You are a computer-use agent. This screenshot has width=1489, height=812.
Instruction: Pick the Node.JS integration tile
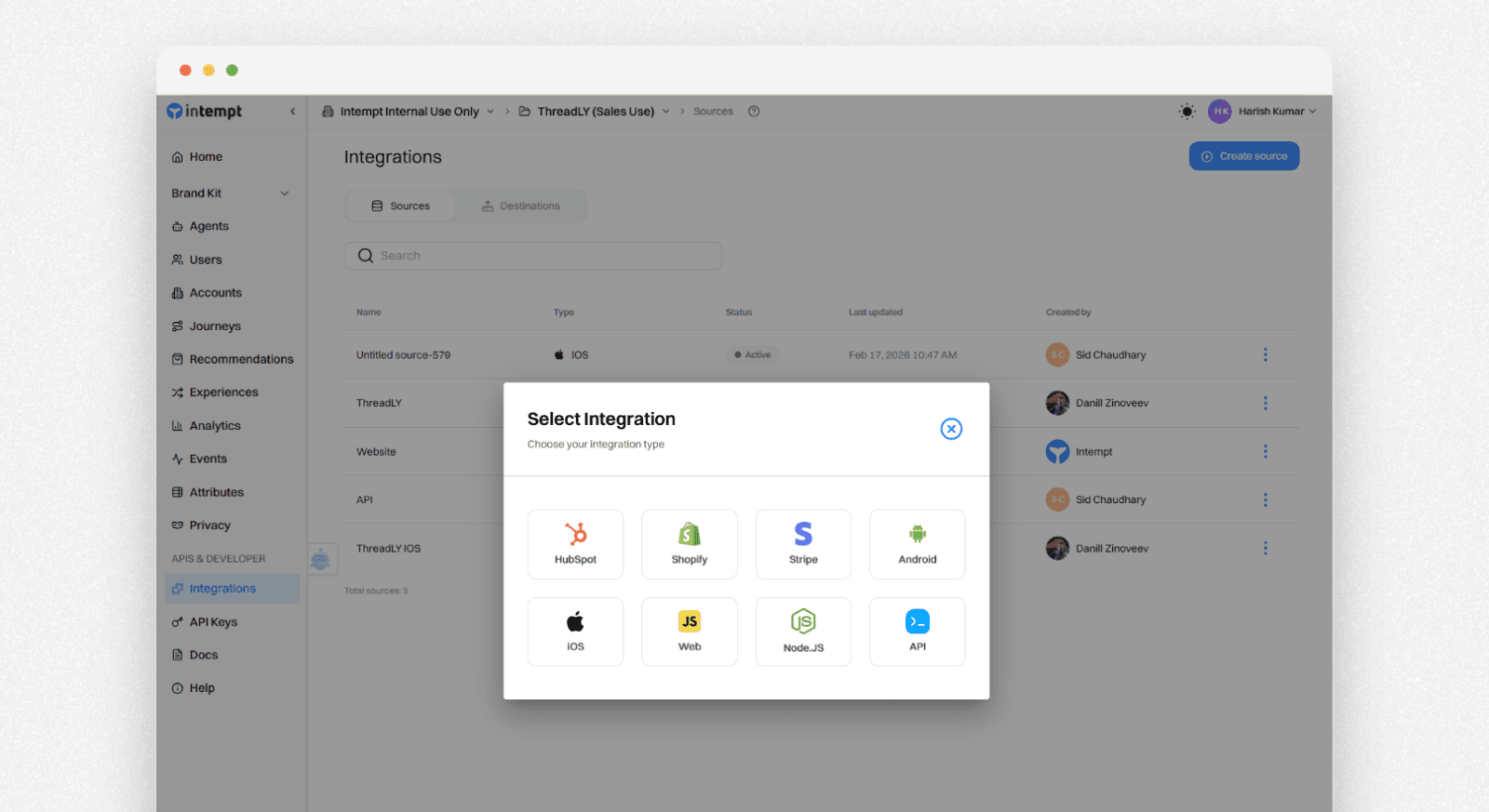[803, 632]
